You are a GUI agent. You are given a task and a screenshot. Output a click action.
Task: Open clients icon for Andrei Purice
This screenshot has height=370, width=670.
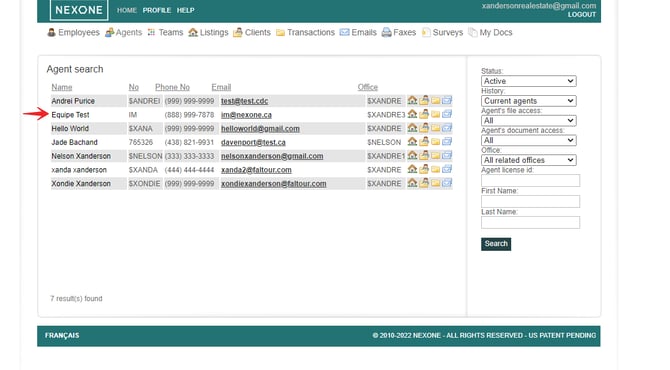pyautogui.click(x=424, y=100)
